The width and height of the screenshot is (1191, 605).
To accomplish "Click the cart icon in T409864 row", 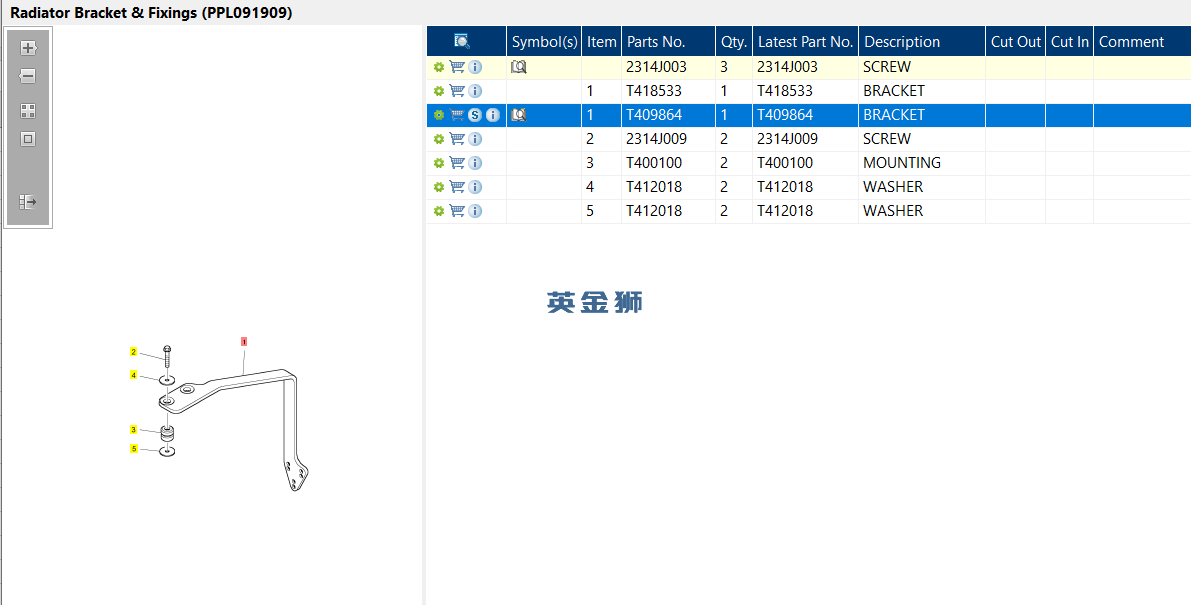I will [x=456, y=115].
